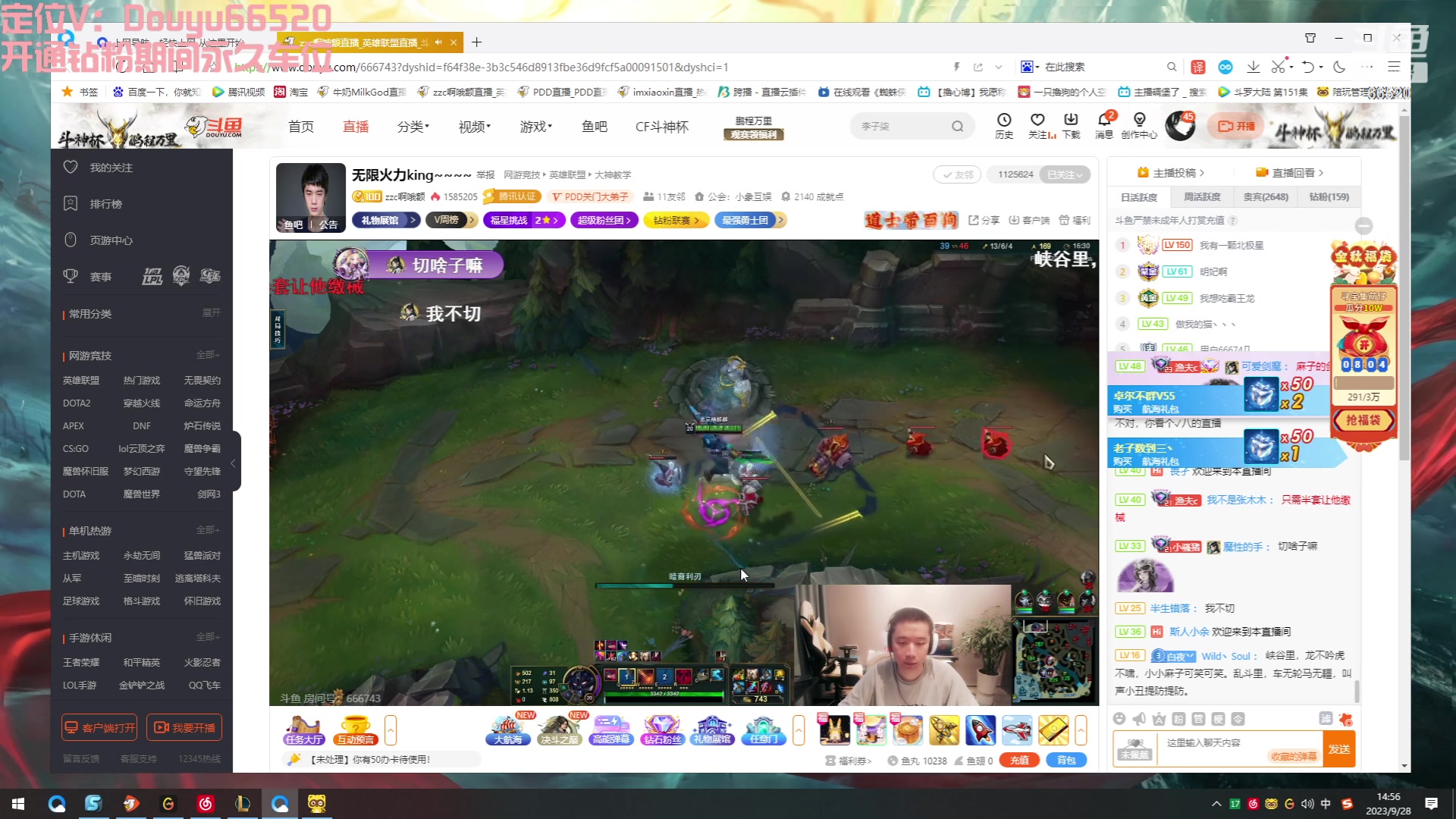The height and width of the screenshot is (819, 1456).
Task: Expand the gift list arrow at far right
Action: [x=1081, y=730]
